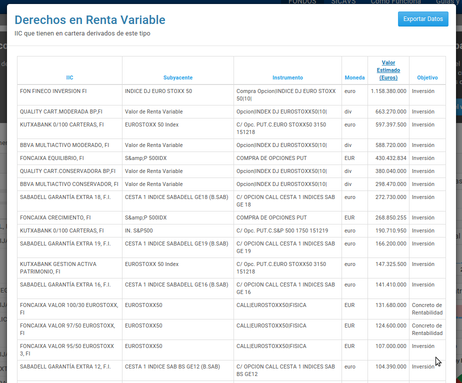The image size is (462, 383).
Task: Click value 588.720.000
Action: pyautogui.click(x=391, y=145)
